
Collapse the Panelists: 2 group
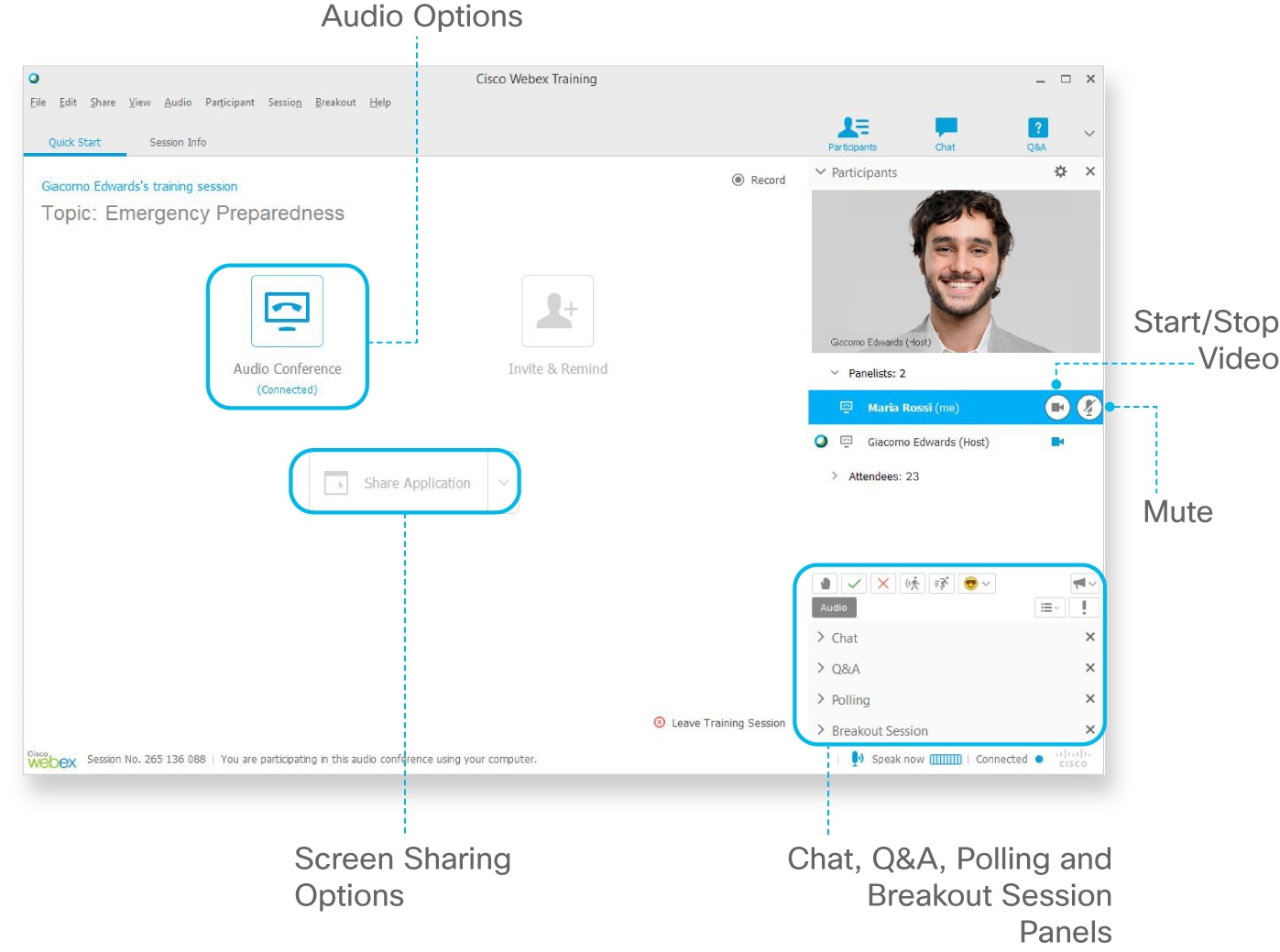tap(835, 373)
